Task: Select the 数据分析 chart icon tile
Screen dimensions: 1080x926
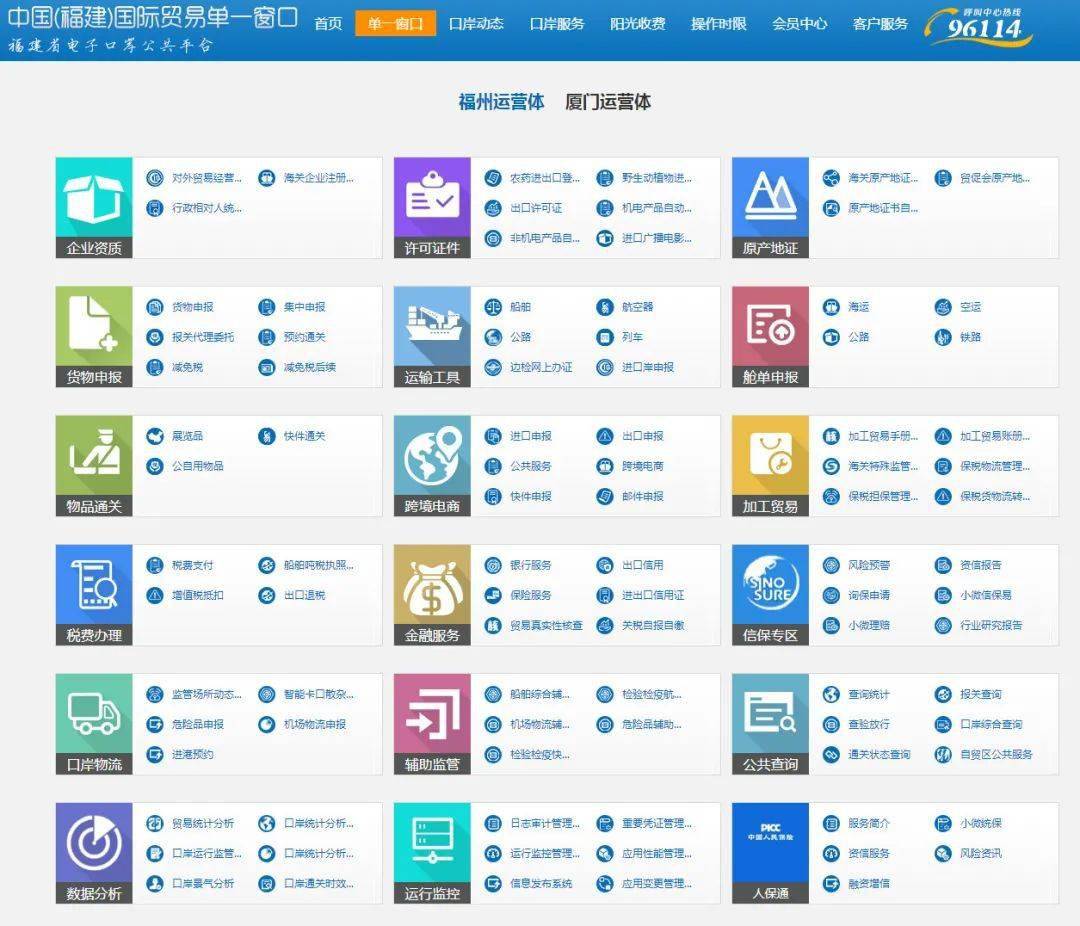Action: 94,853
